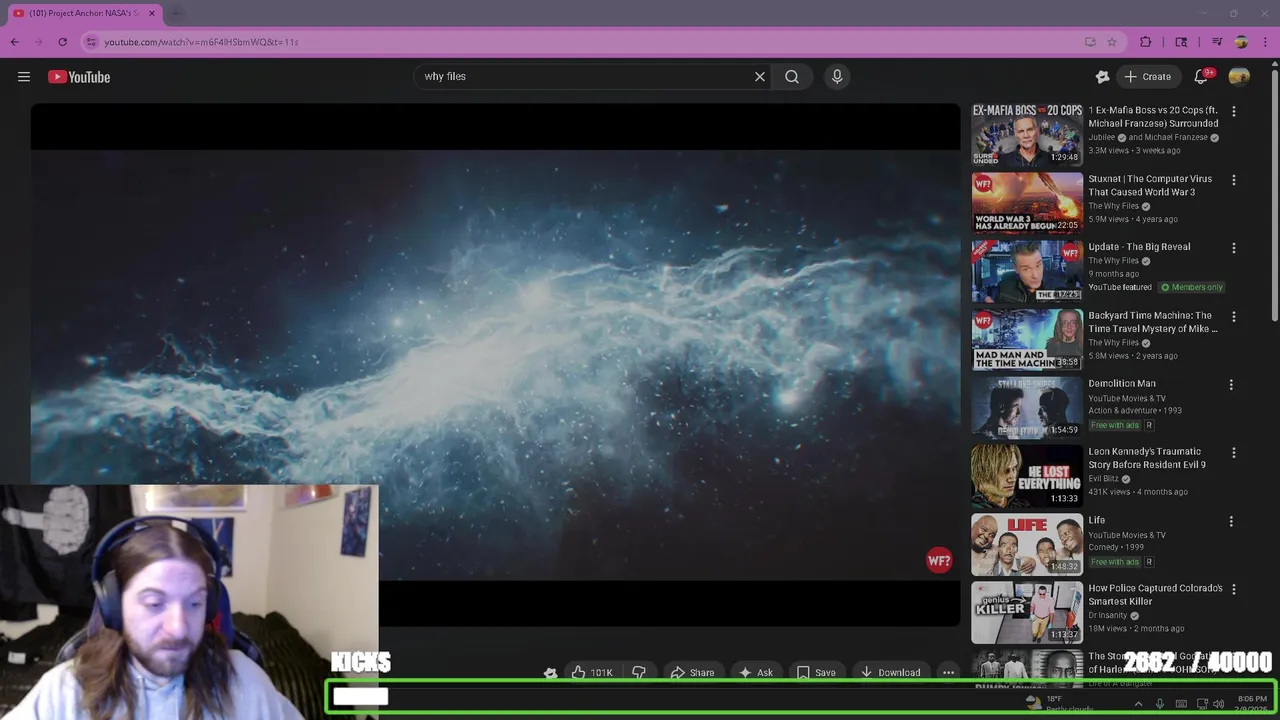Open the YouTube notifications bell

pyautogui.click(x=1202, y=77)
